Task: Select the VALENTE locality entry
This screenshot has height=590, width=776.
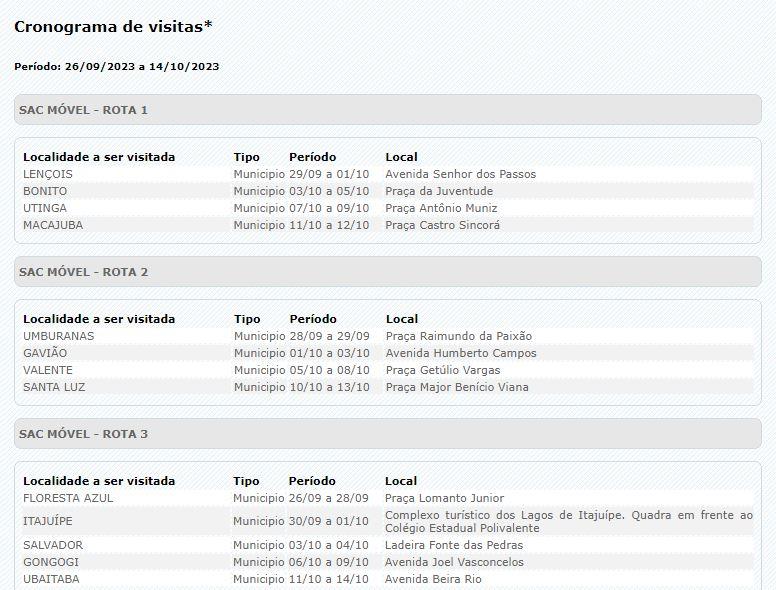Action: tap(48, 370)
